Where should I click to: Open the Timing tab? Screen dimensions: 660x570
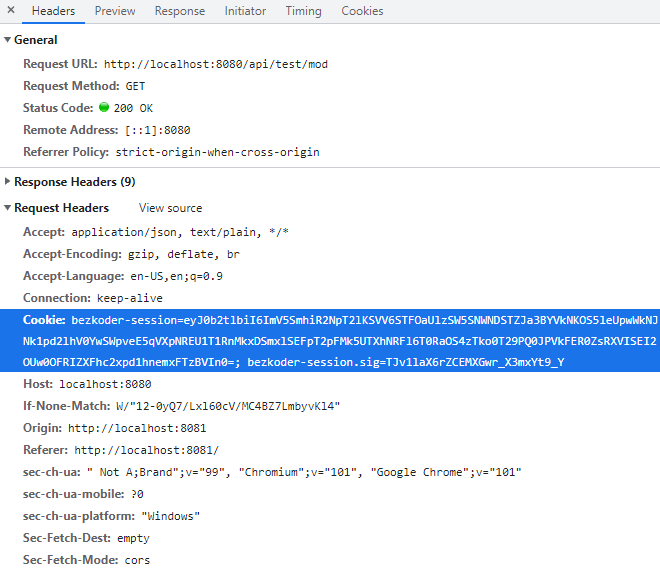(x=303, y=11)
